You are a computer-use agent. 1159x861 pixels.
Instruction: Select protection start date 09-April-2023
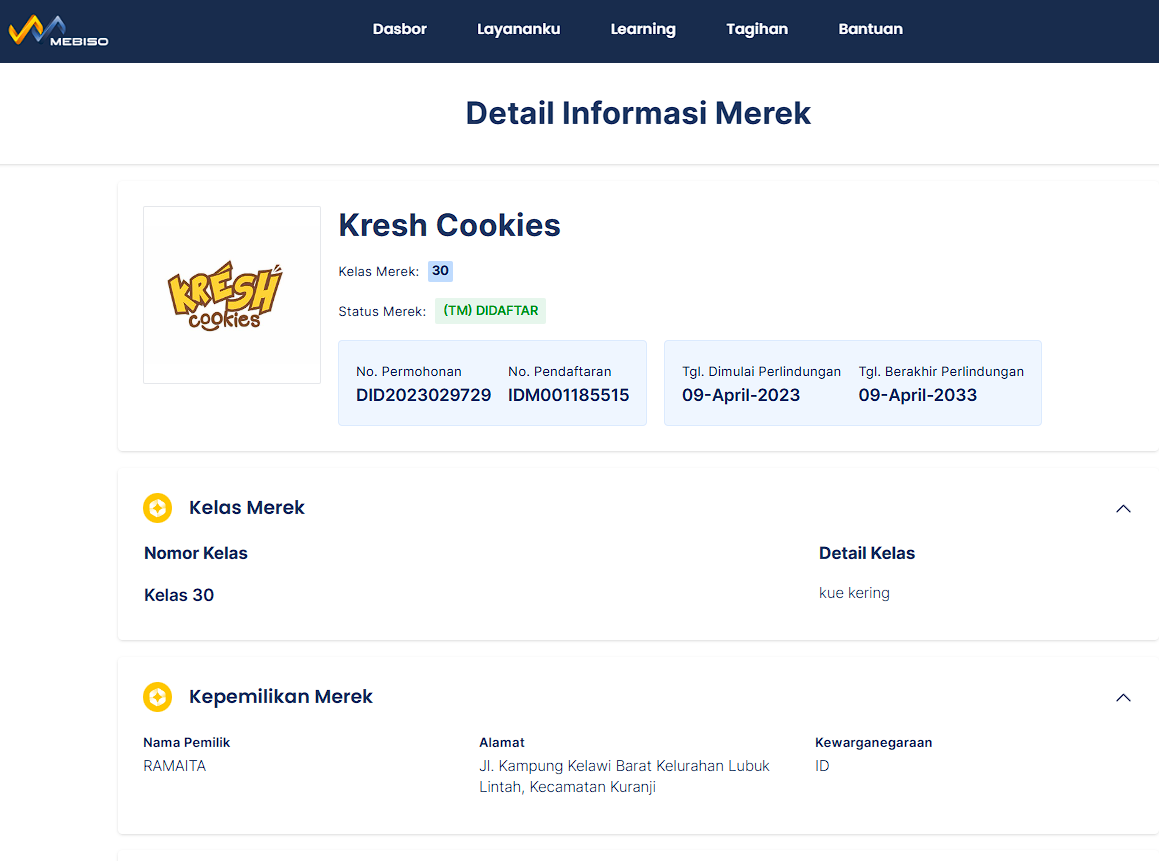click(741, 395)
